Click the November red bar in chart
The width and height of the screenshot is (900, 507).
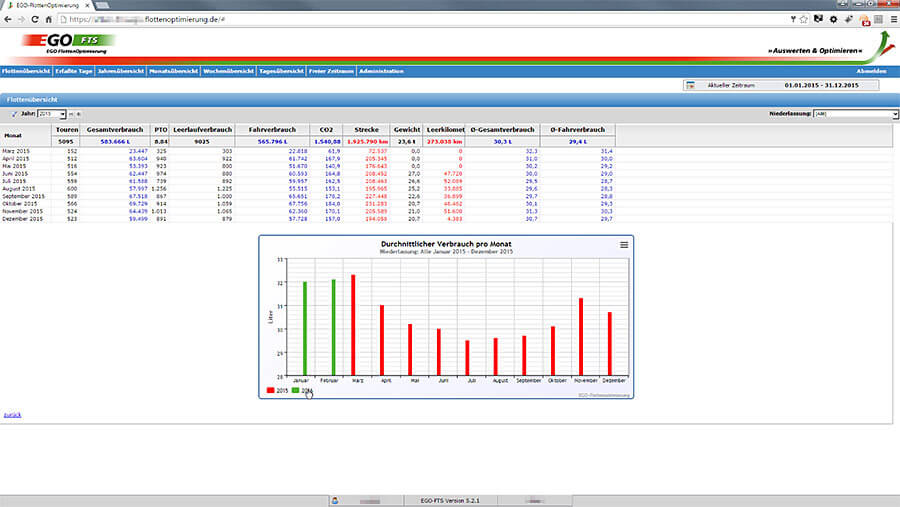tap(581, 337)
